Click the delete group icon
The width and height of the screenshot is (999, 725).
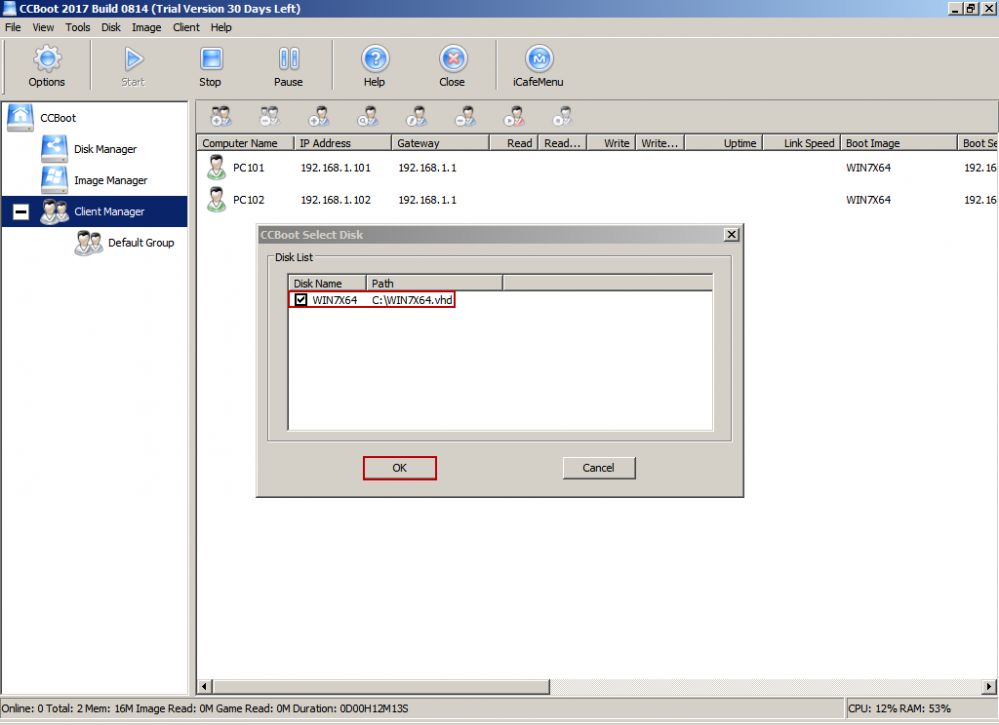click(x=270, y=117)
